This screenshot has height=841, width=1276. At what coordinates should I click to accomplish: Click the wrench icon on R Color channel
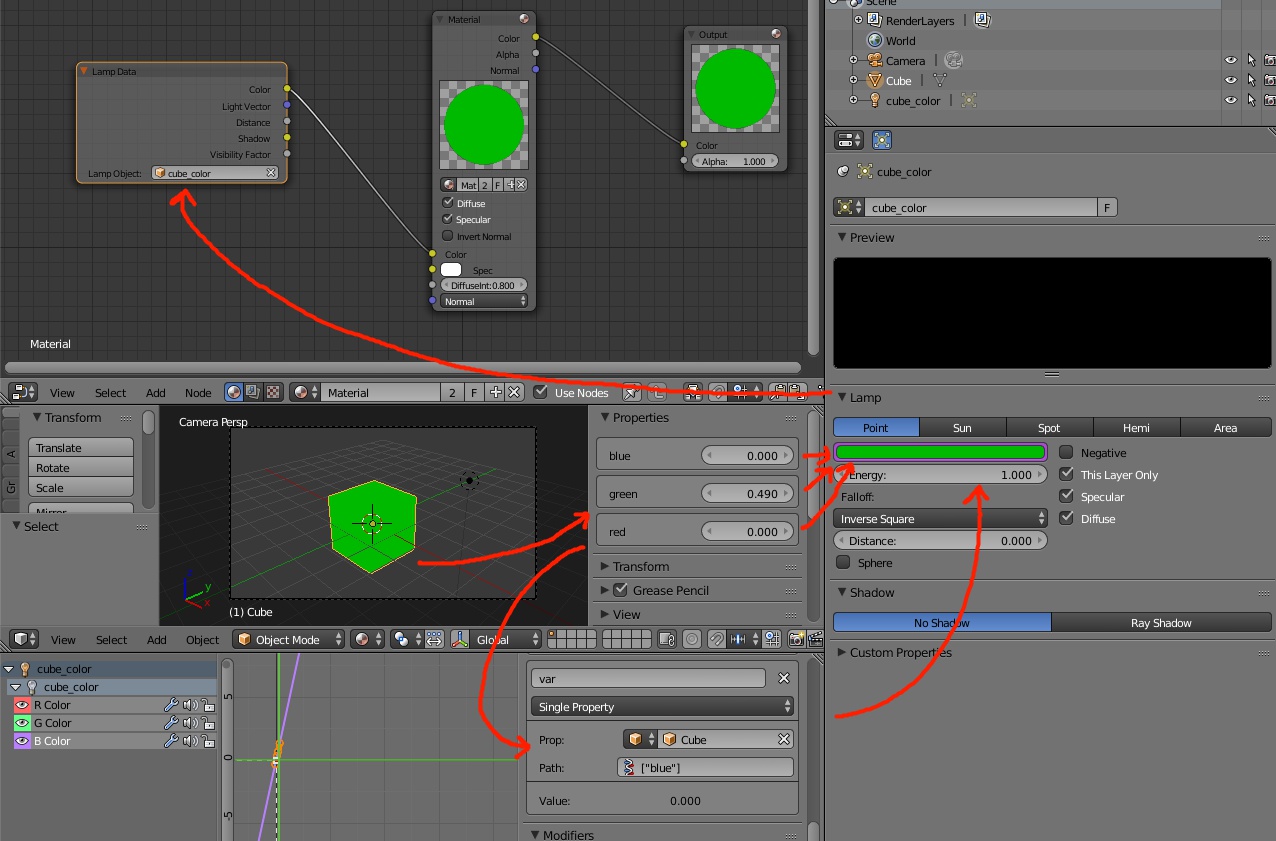pos(171,705)
